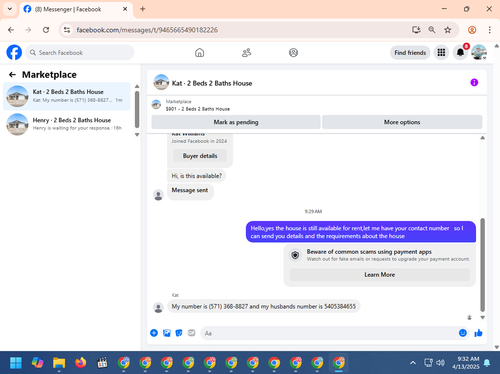Click the address bar URL
This screenshot has height=374, width=500.
coord(147,30)
